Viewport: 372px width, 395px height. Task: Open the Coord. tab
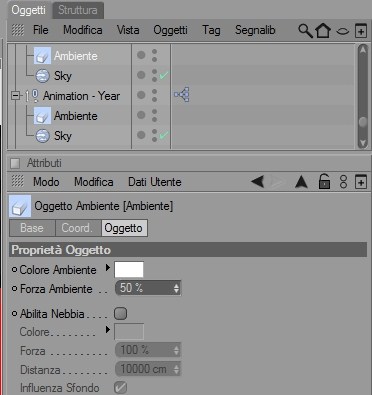pyautogui.click(x=77, y=228)
